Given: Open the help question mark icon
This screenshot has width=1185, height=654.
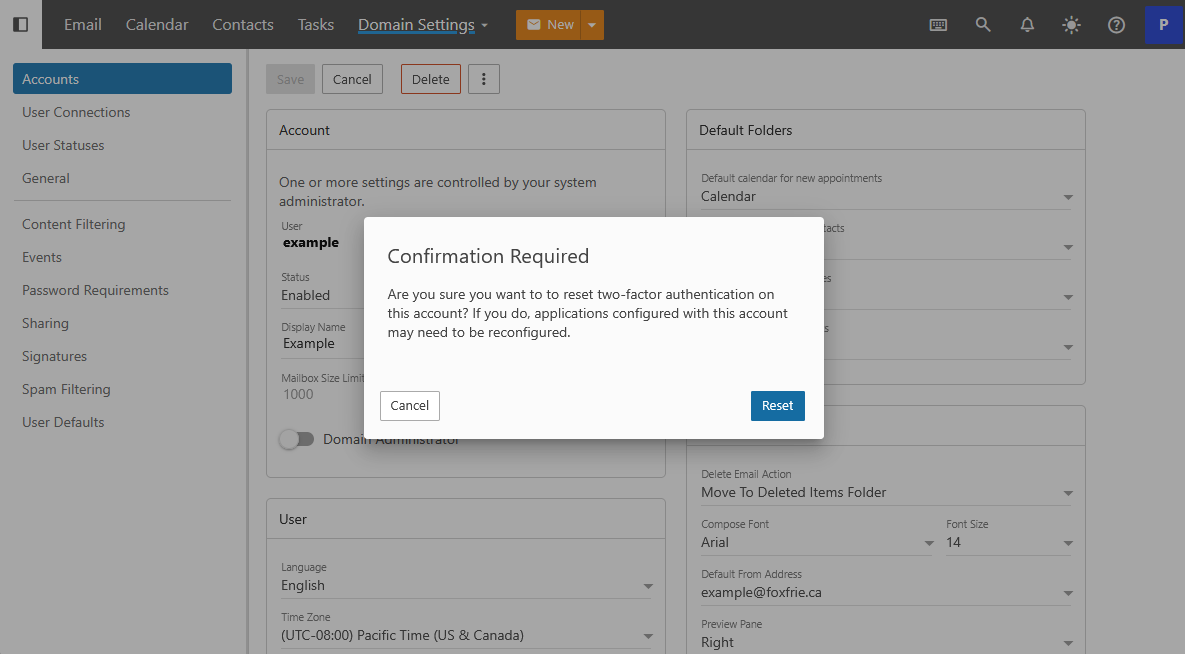Looking at the screenshot, I should (1116, 25).
